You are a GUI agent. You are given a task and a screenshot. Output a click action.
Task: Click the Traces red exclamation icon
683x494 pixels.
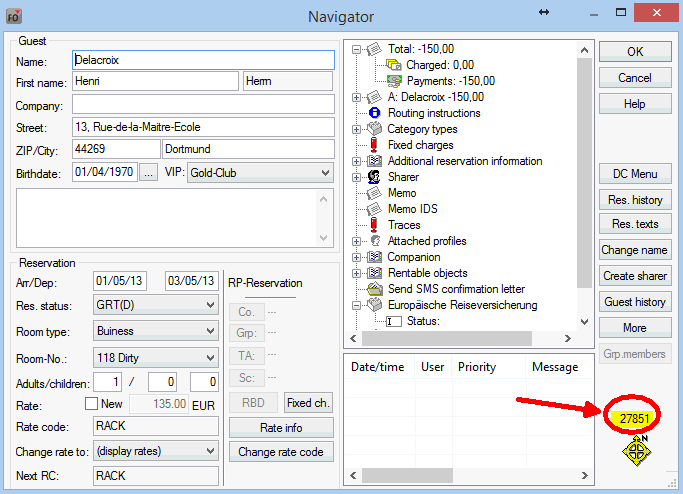[x=375, y=225]
